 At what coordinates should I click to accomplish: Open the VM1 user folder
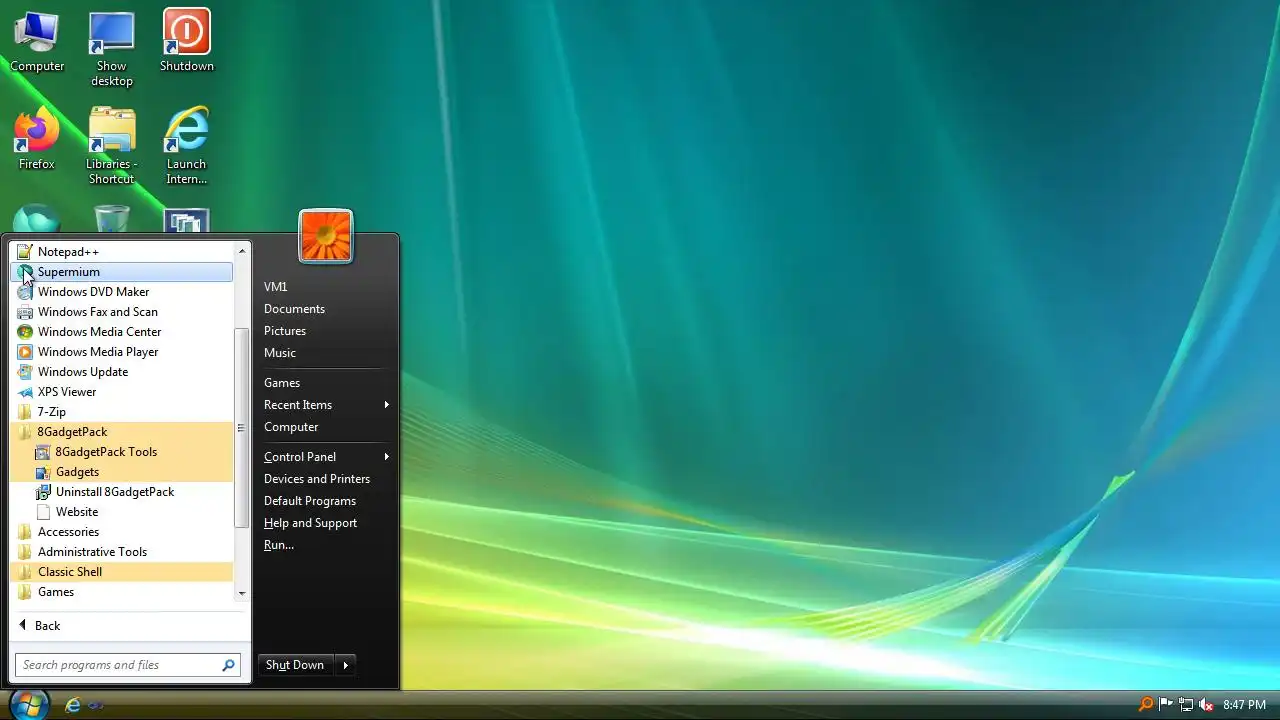point(325,287)
